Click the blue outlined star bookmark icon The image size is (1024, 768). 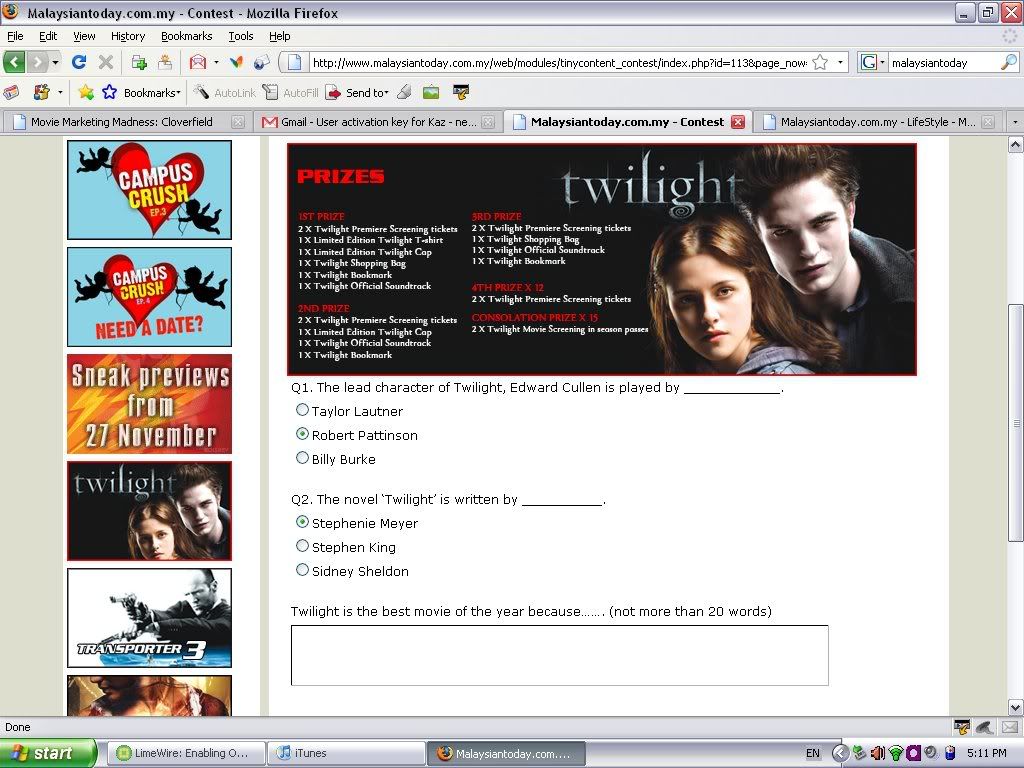point(109,92)
